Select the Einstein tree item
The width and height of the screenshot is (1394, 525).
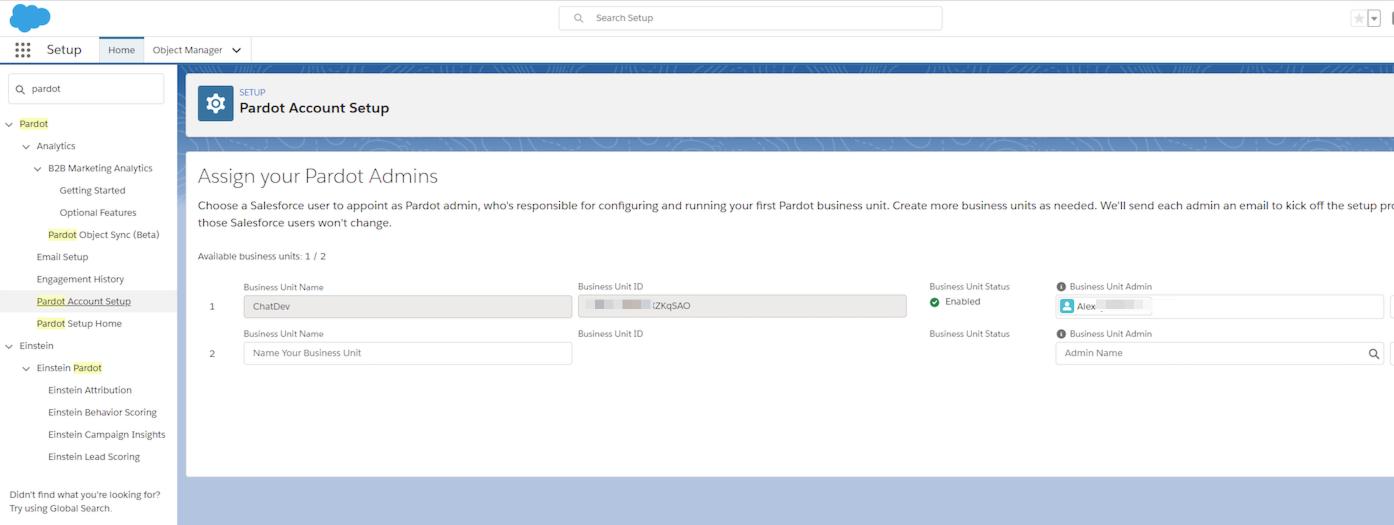tap(36, 346)
